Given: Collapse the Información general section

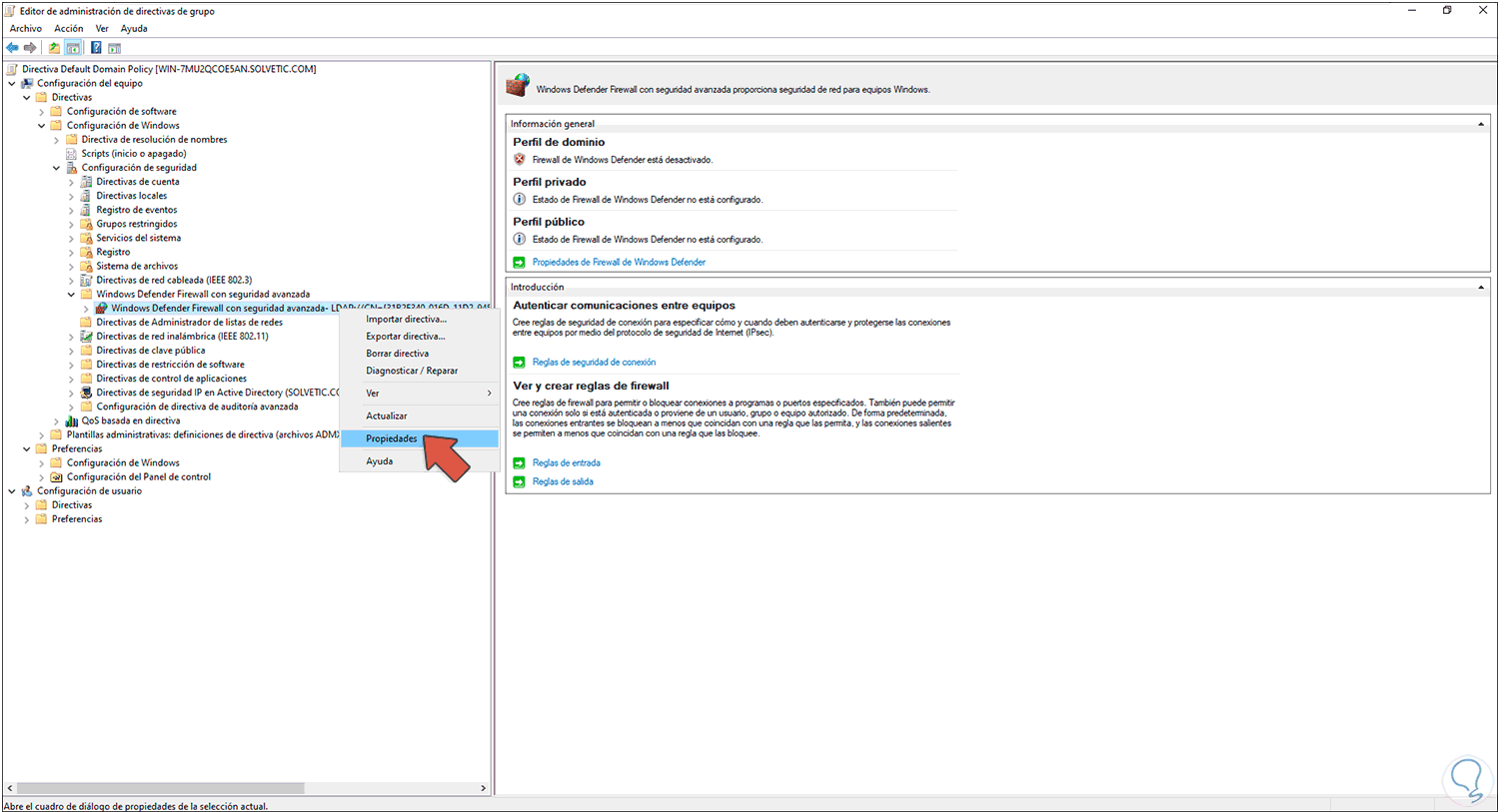Looking at the screenshot, I should pos(1481,124).
